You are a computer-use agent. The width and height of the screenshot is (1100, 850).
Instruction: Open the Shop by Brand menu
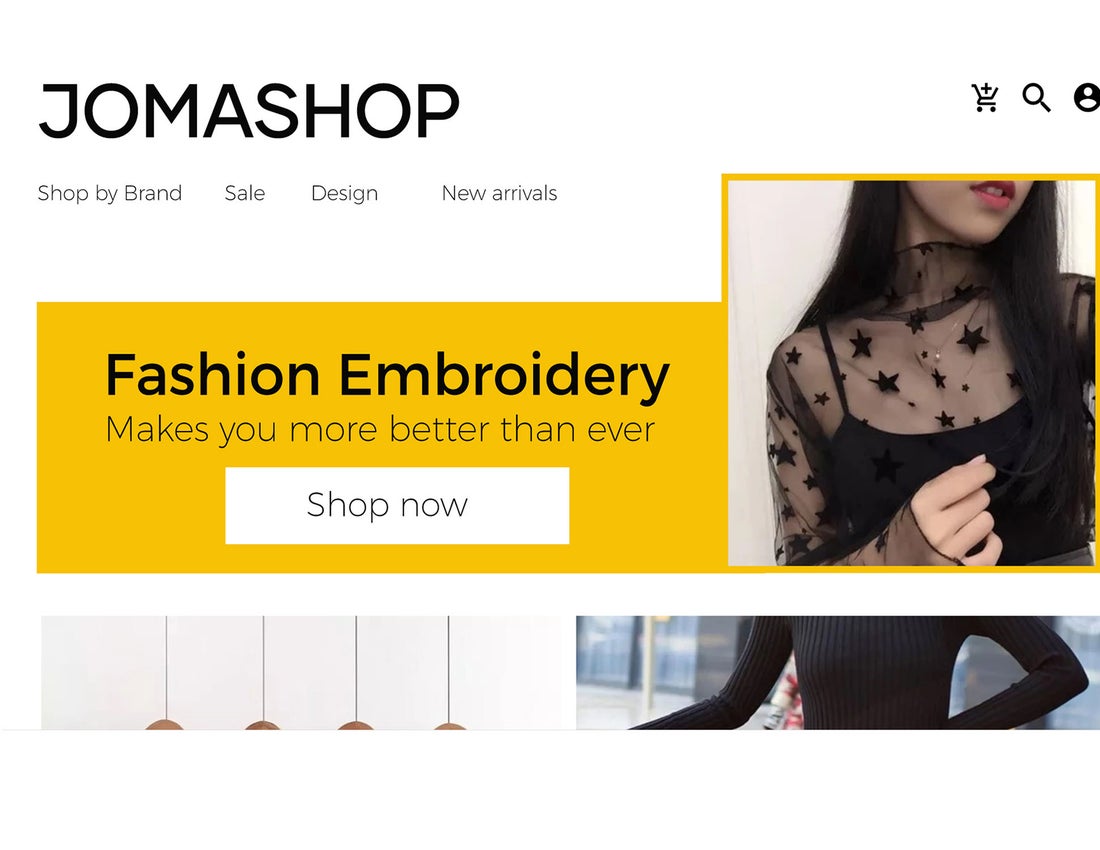[x=109, y=193]
